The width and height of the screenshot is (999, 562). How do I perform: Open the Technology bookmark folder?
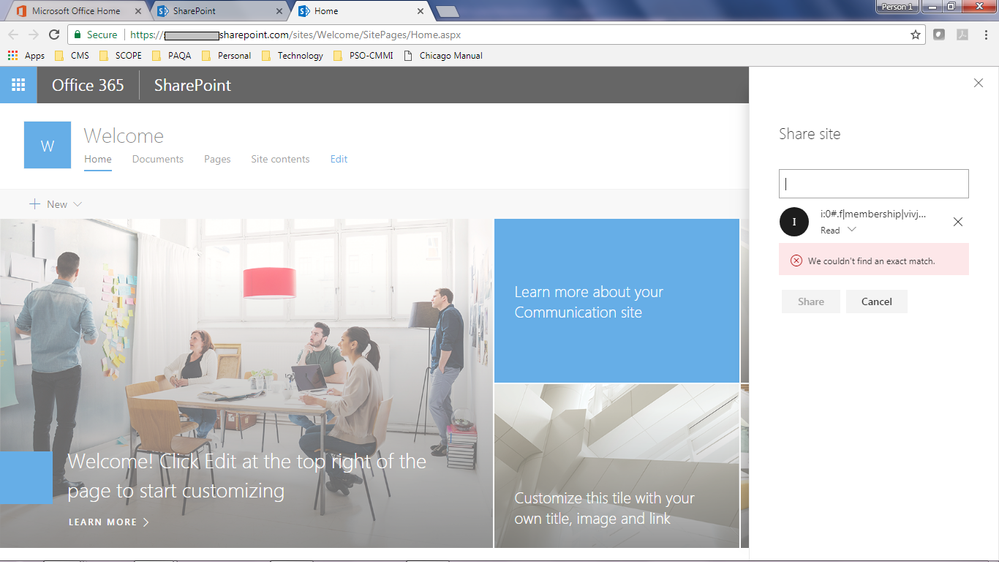point(292,55)
